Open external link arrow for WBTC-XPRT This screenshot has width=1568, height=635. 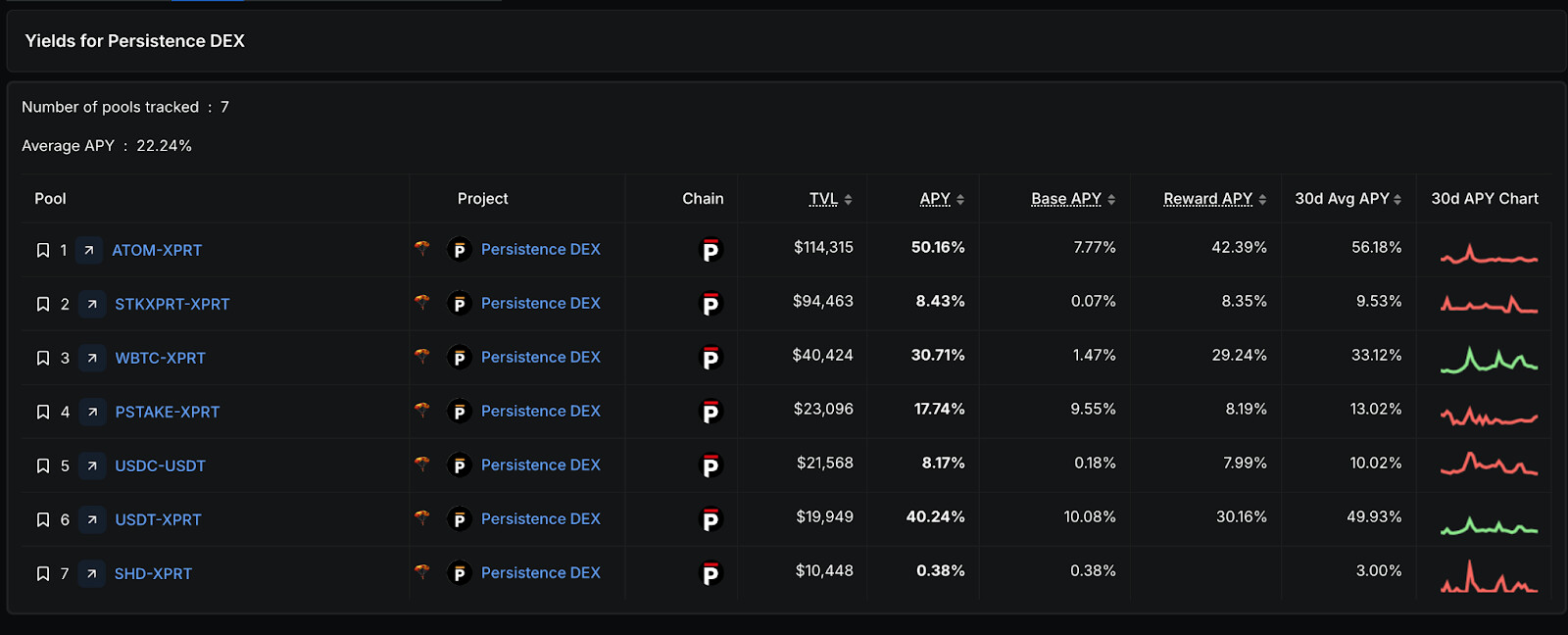[92, 358]
